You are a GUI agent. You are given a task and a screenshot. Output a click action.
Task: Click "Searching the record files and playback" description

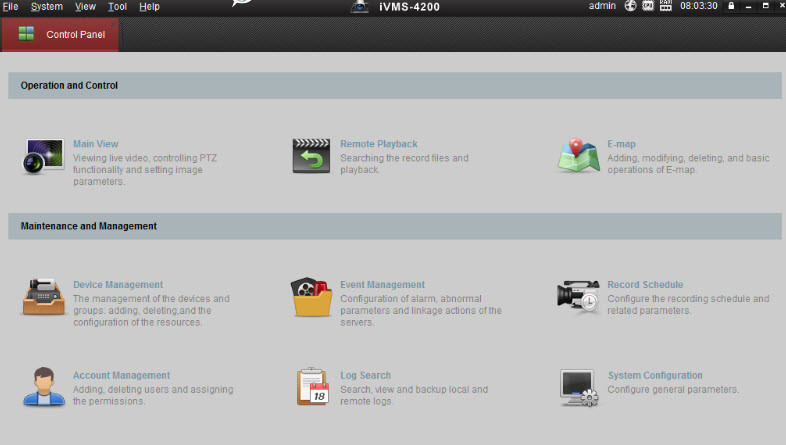coord(405,164)
